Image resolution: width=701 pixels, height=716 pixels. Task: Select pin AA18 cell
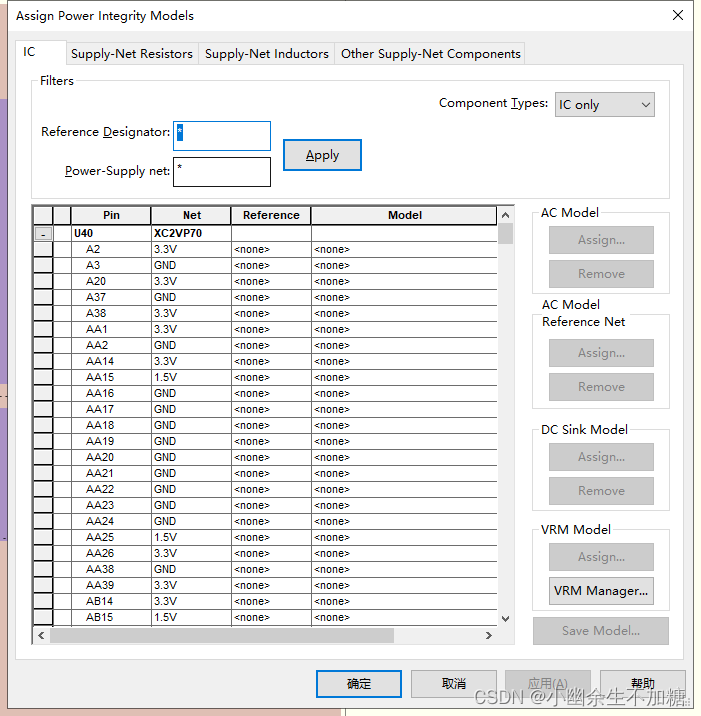(111, 425)
